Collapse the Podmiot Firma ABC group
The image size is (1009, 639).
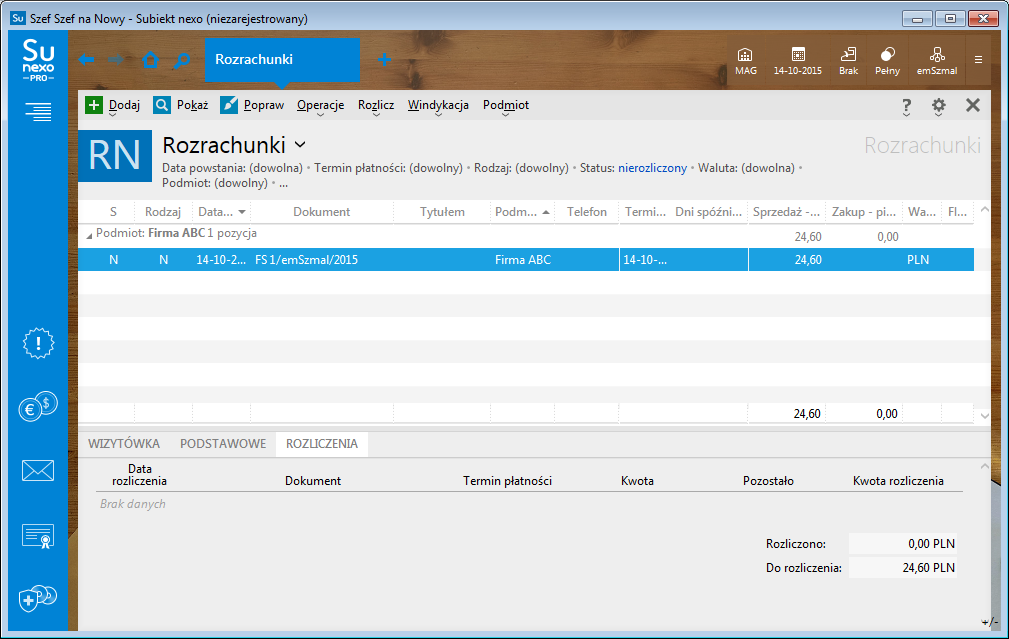87,234
